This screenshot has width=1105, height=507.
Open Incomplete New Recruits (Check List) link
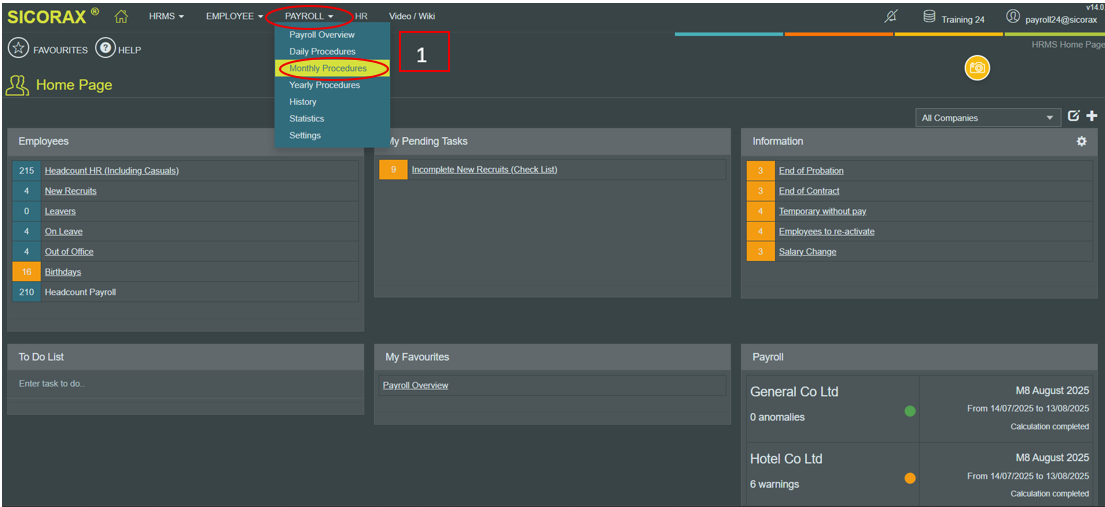click(x=484, y=170)
